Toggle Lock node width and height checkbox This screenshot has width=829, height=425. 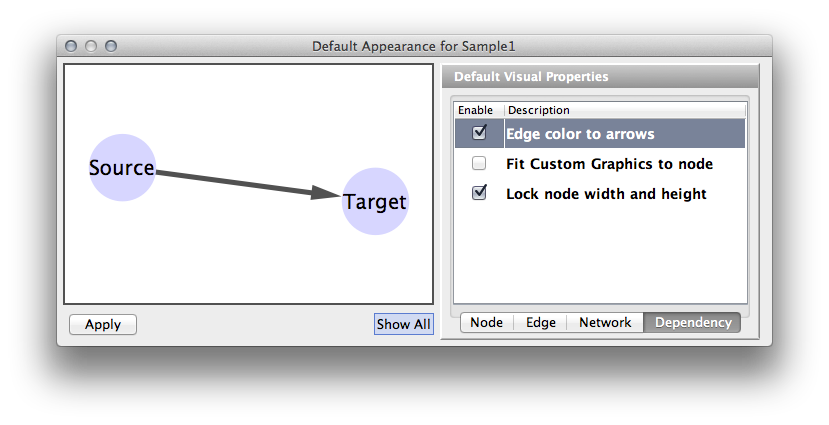pos(479,193)
